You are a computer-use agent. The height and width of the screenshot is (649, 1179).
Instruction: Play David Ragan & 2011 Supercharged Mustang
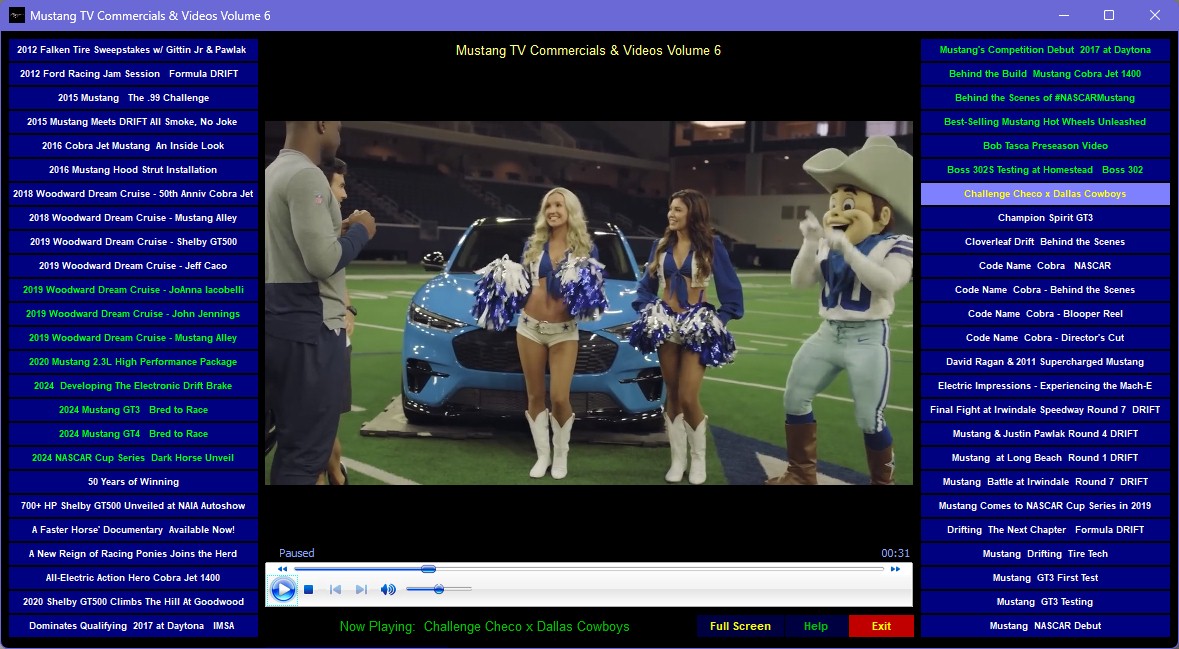[x=1045, y=362]
